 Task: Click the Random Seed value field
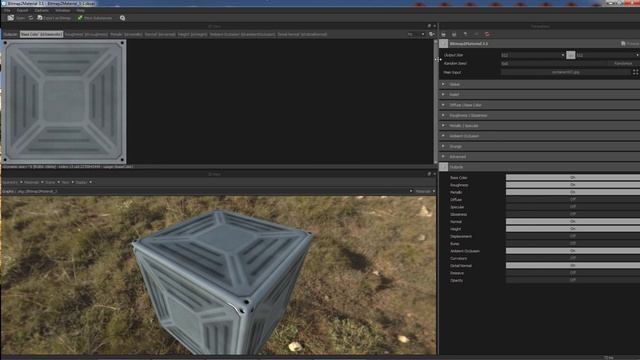(553, 64)
